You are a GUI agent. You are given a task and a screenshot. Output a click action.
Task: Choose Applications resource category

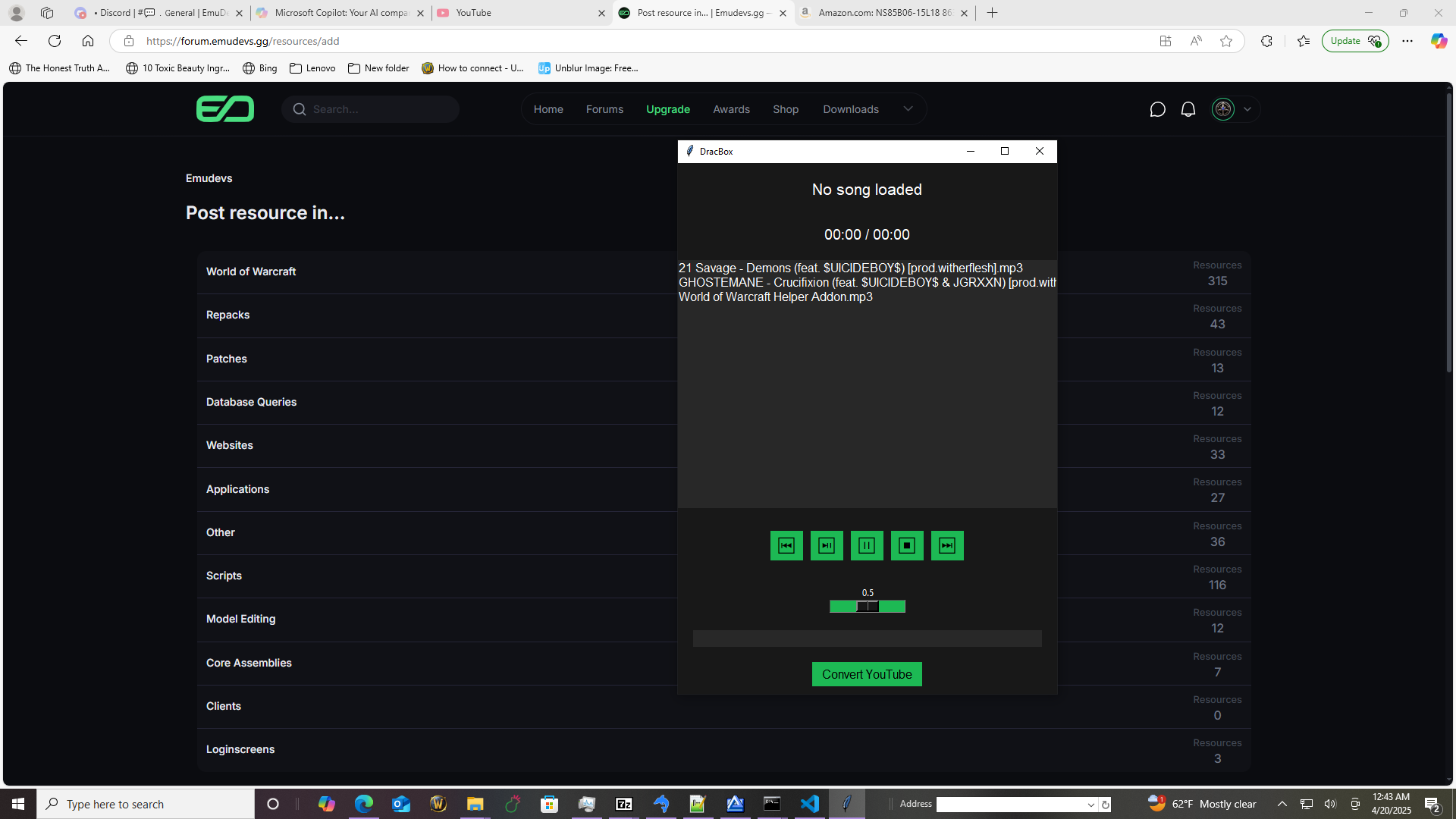(237, 489)
